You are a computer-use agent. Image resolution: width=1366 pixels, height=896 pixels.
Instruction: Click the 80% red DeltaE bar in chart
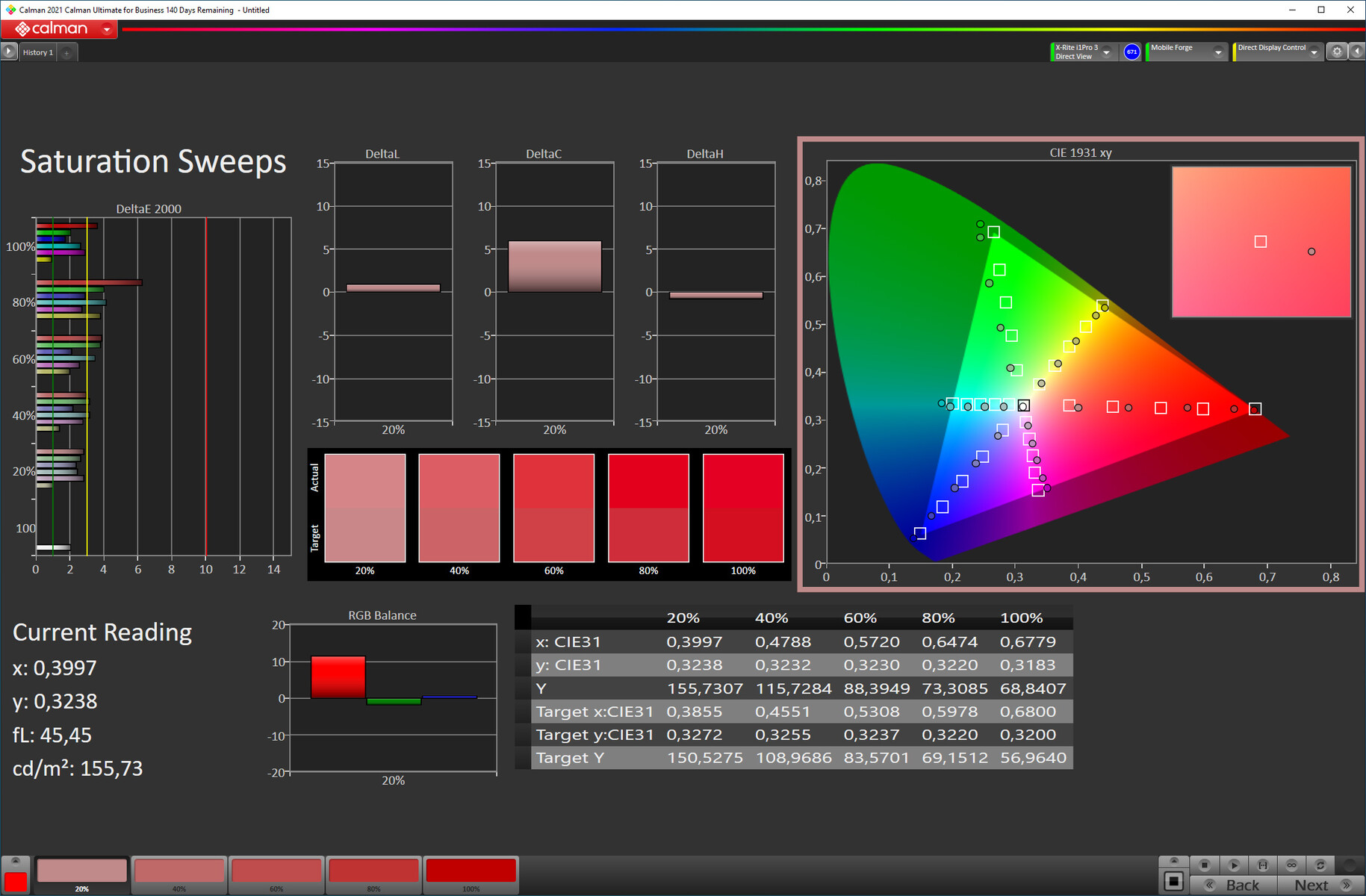point(89,282)
